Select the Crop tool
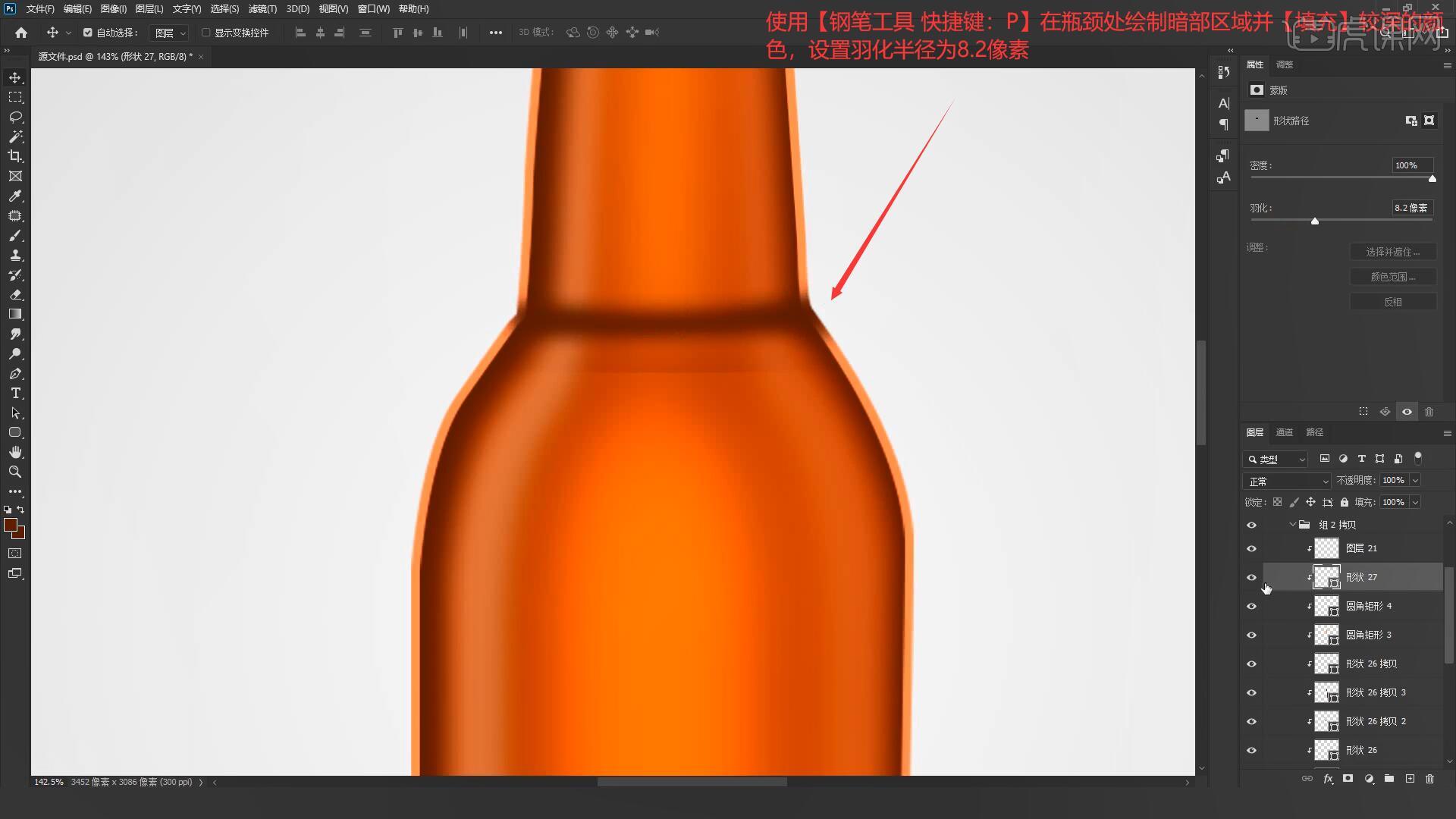 point(15,156)
